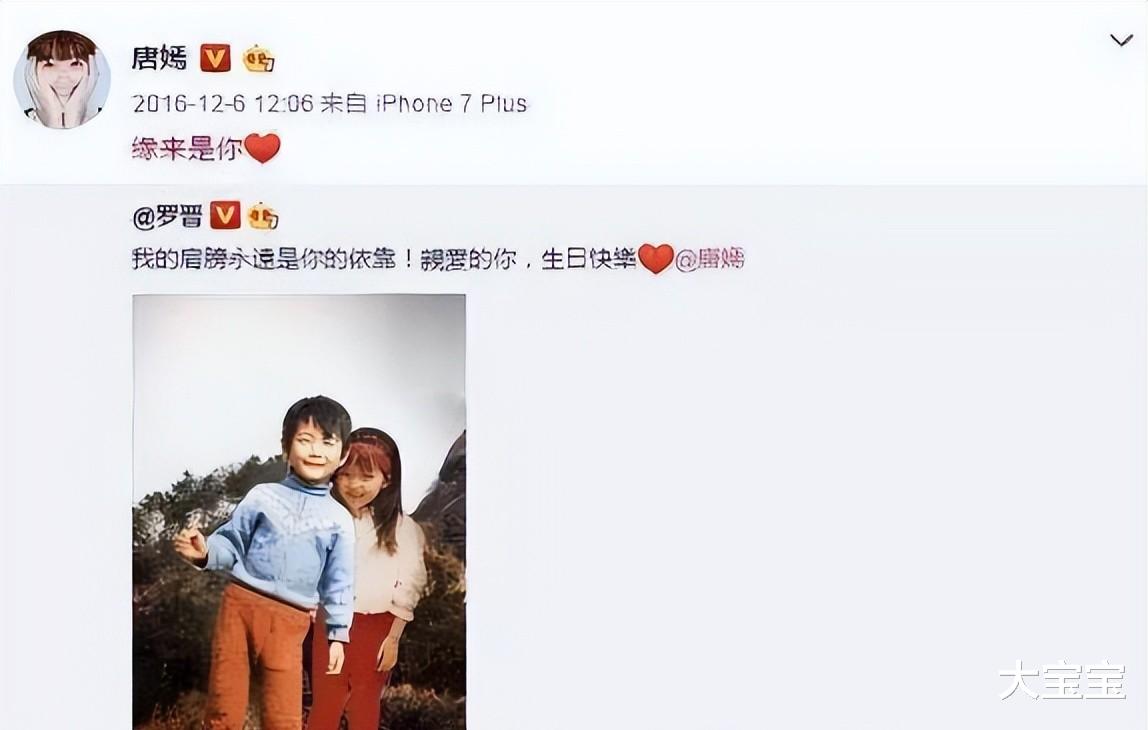The width and height of the screenshot is (1148, 730).
Task: Click the 来自 source label
Action: coord(344,103)
